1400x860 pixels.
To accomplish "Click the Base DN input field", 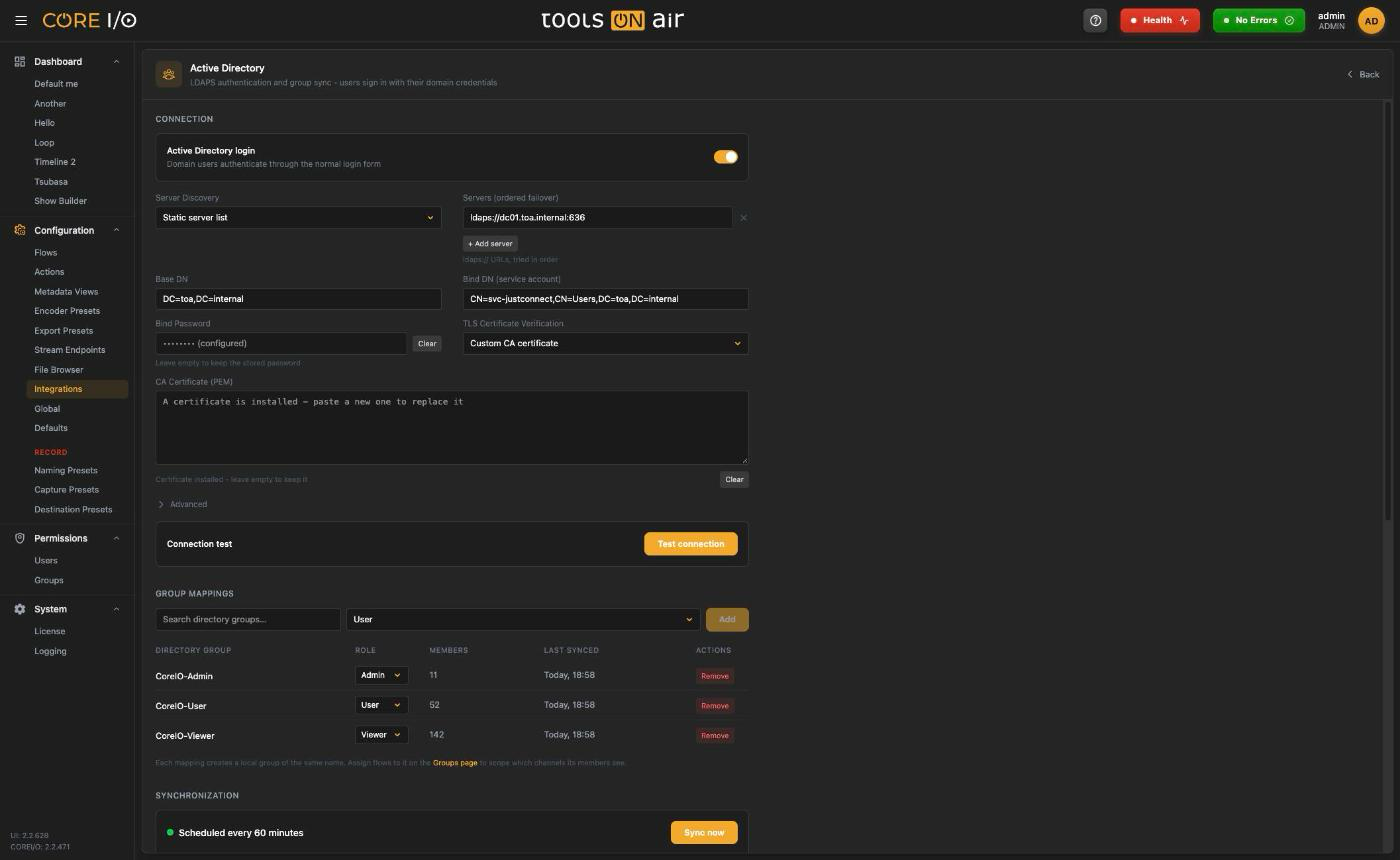I will [298, 299].
